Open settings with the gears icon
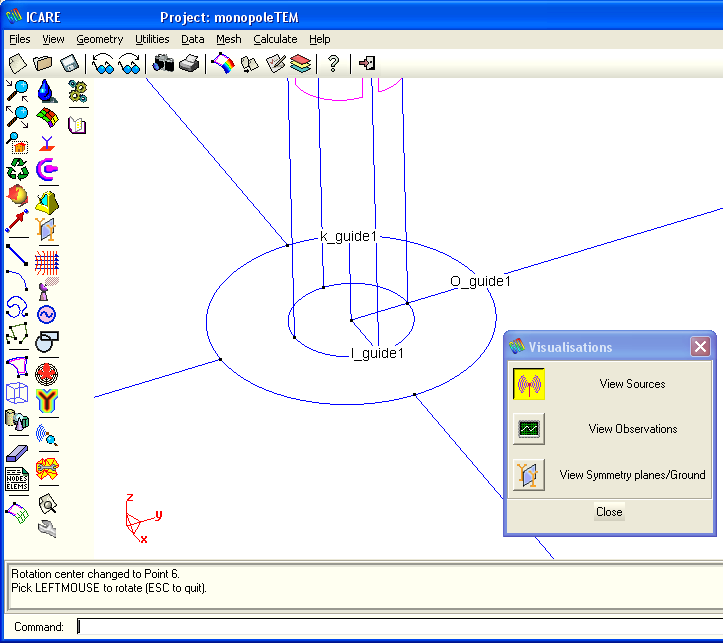This screenshot has height=643, width=723. point(77,91)
